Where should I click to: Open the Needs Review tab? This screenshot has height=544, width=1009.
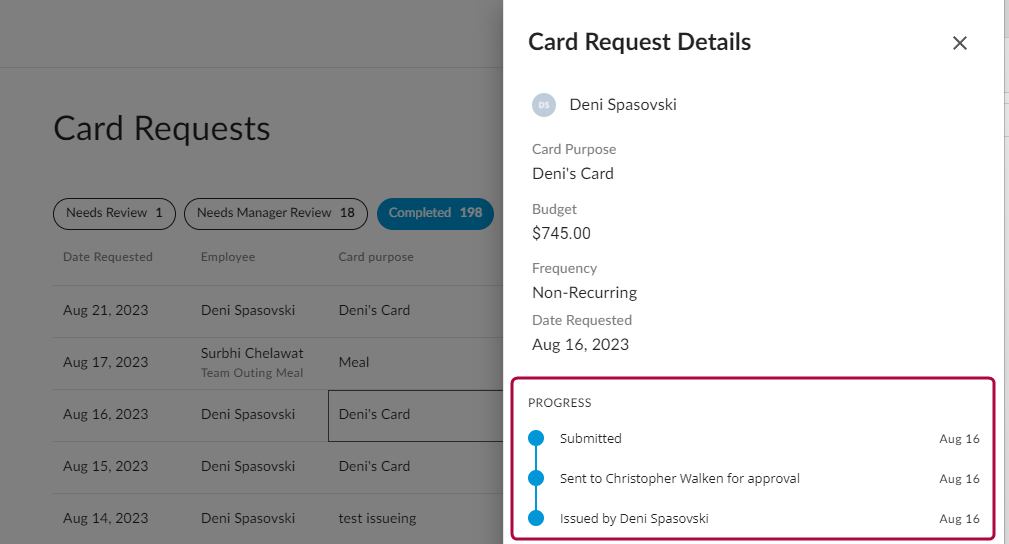[x=114, y=213]
